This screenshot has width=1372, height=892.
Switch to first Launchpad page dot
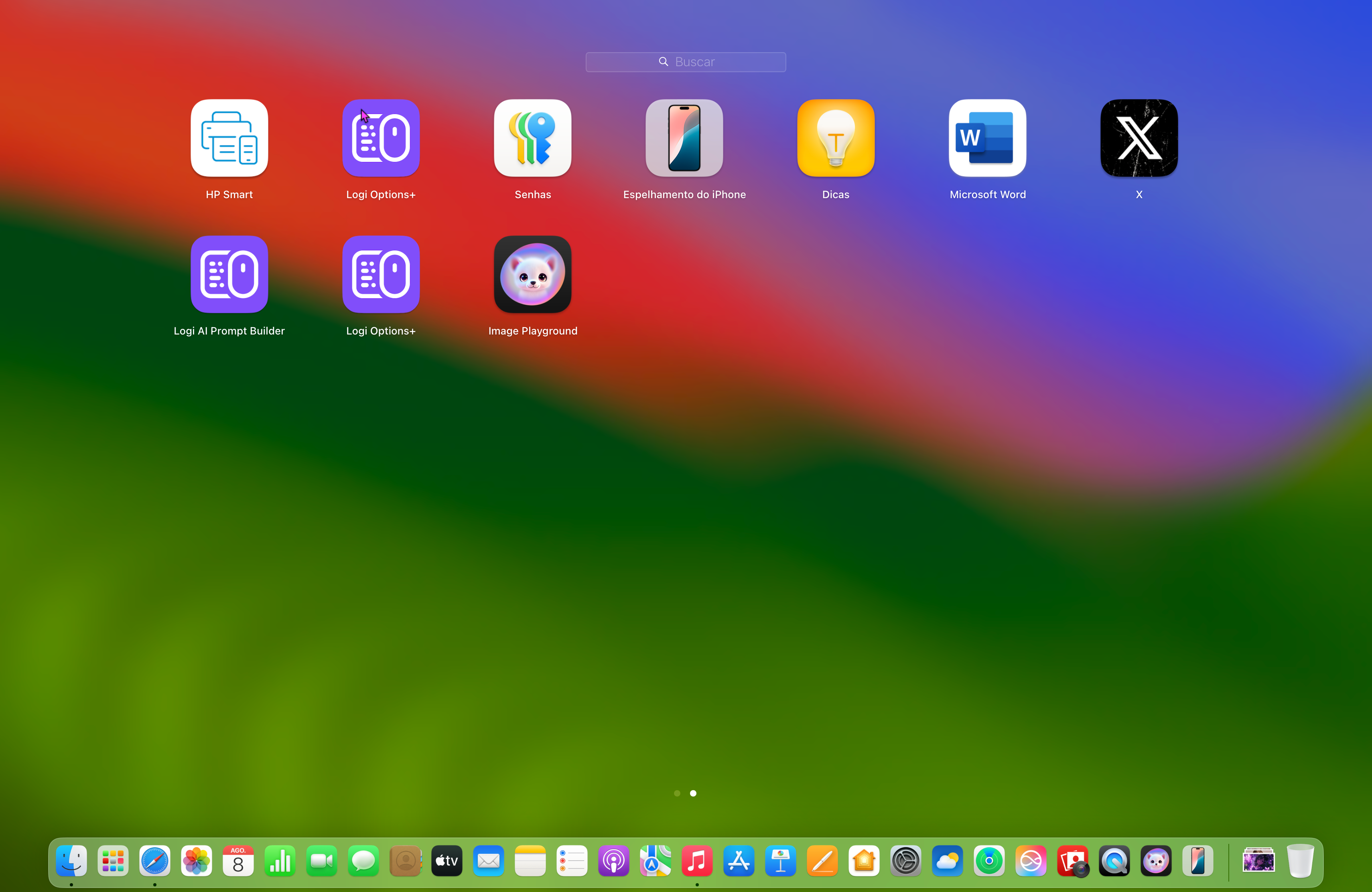[x=677, y=793]
